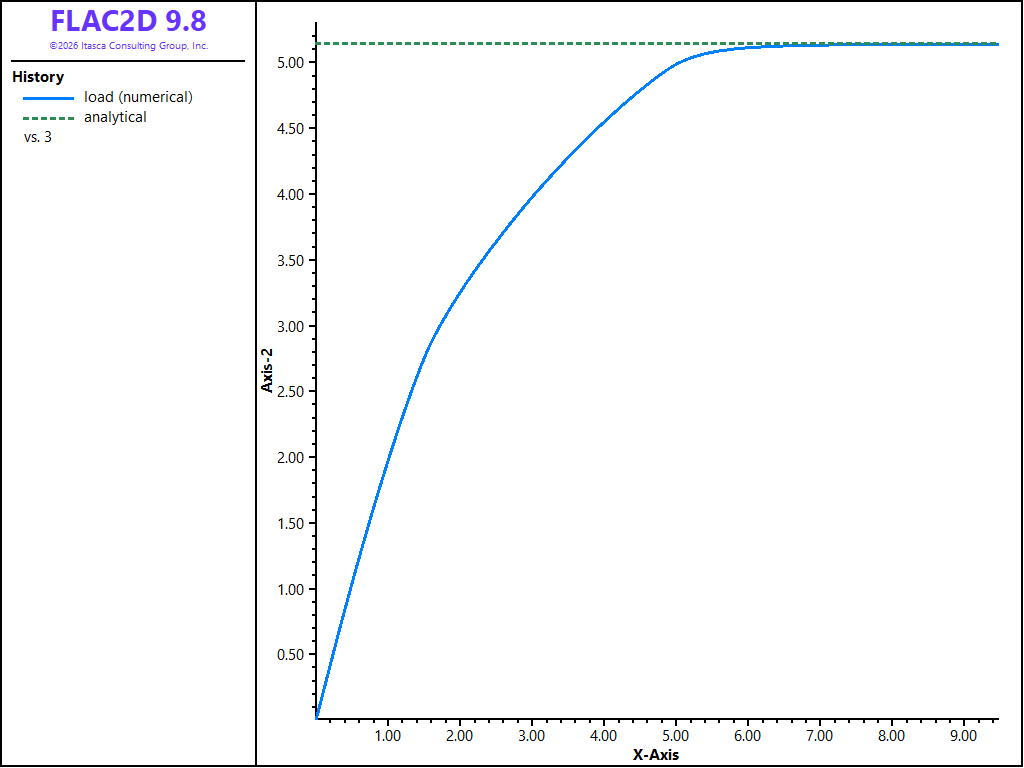Click the Axis-2 vertical axis title

[x=267, y=370]
